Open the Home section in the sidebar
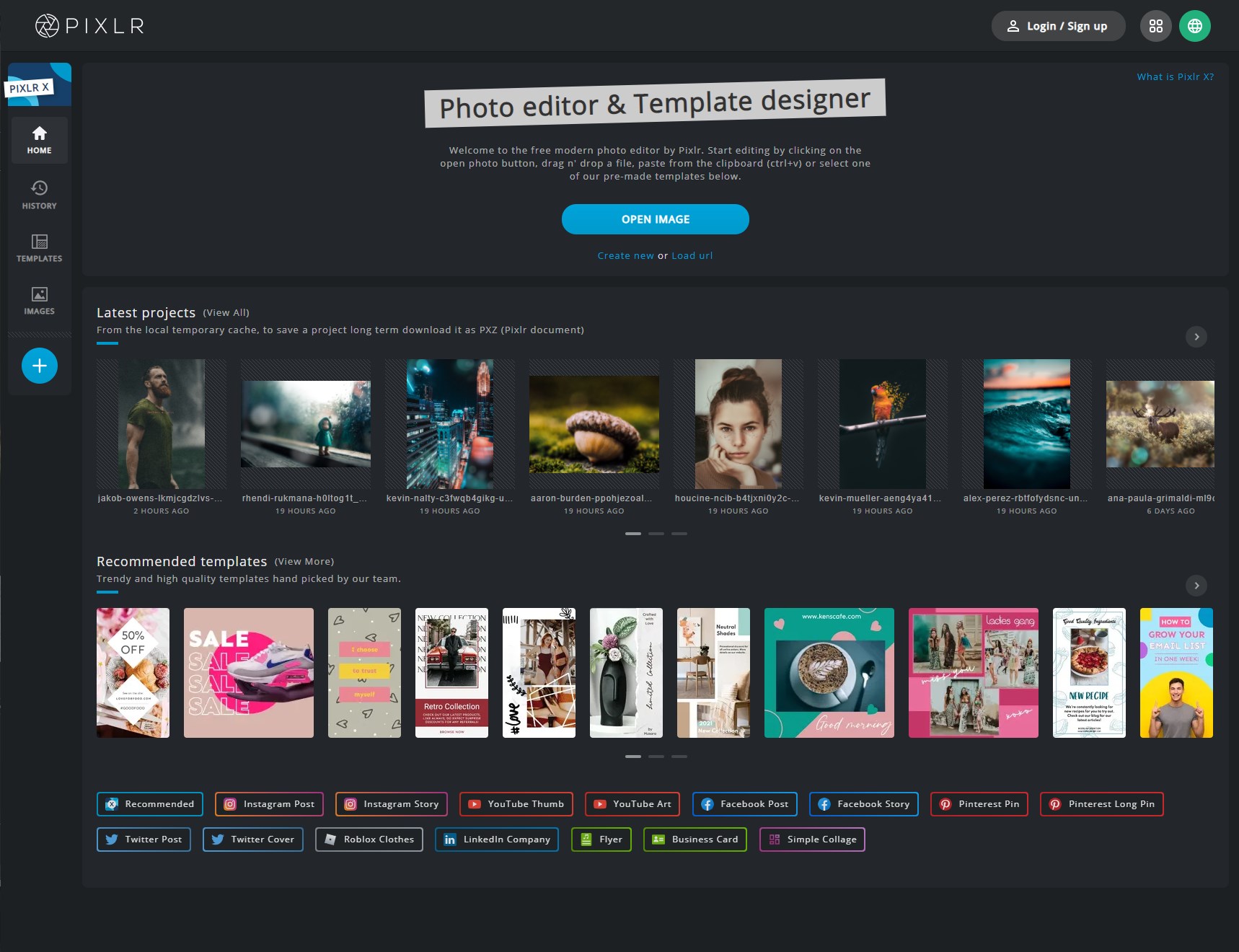Image resolution: width=1239 pixels, height=952 pixels. point(39,140)
